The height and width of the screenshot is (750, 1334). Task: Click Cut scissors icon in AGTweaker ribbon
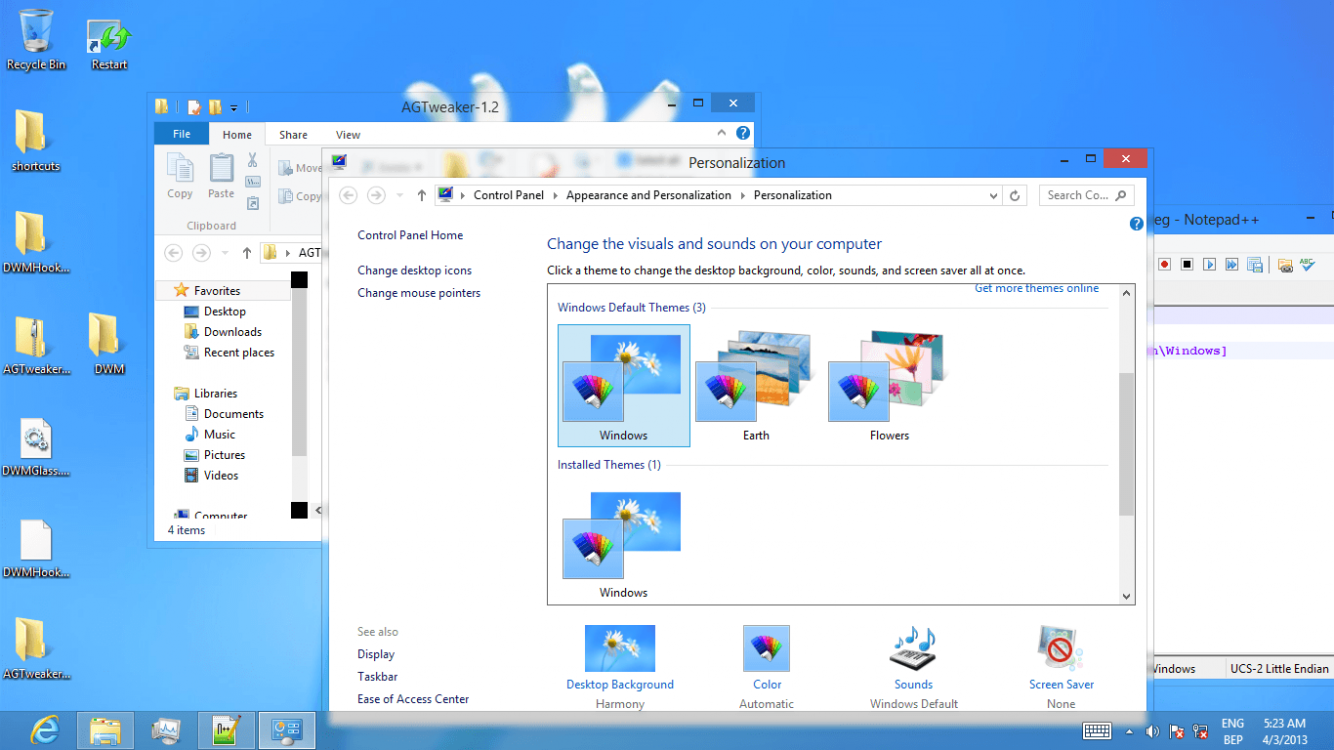(252, 160)
